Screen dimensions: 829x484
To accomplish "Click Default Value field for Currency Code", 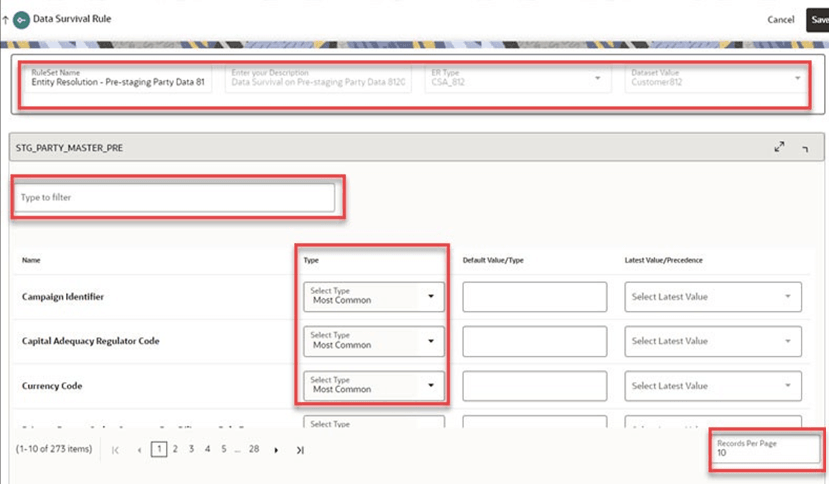I will pyautogui.click(x=535, y=386).
